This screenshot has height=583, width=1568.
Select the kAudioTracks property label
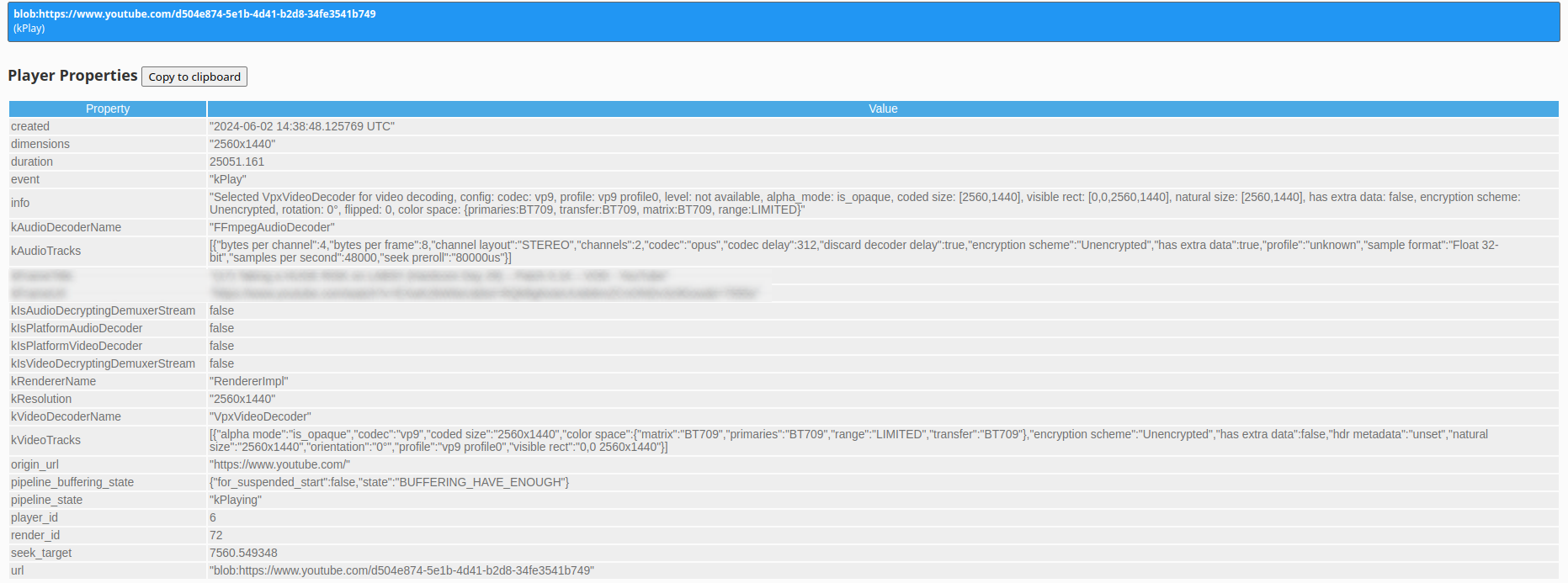pos(45,251)
